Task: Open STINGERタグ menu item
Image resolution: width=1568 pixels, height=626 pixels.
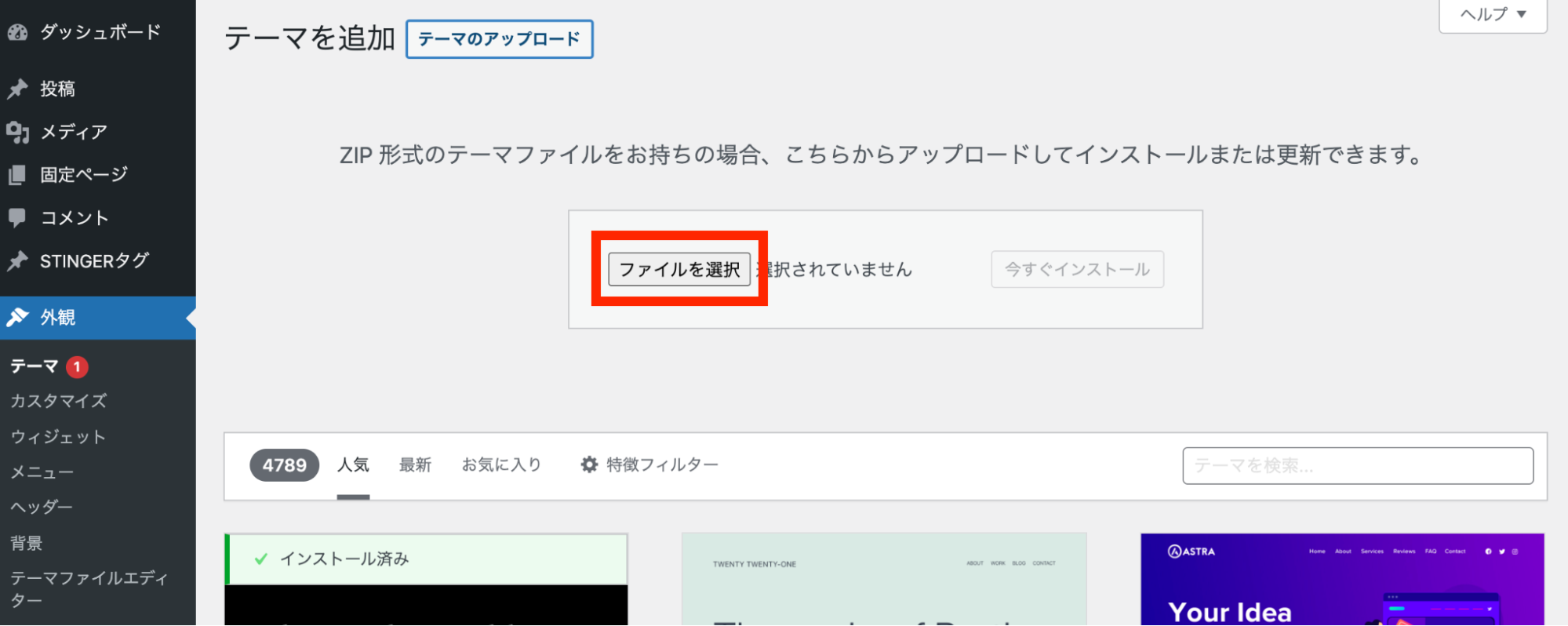Action: point(98,261)
